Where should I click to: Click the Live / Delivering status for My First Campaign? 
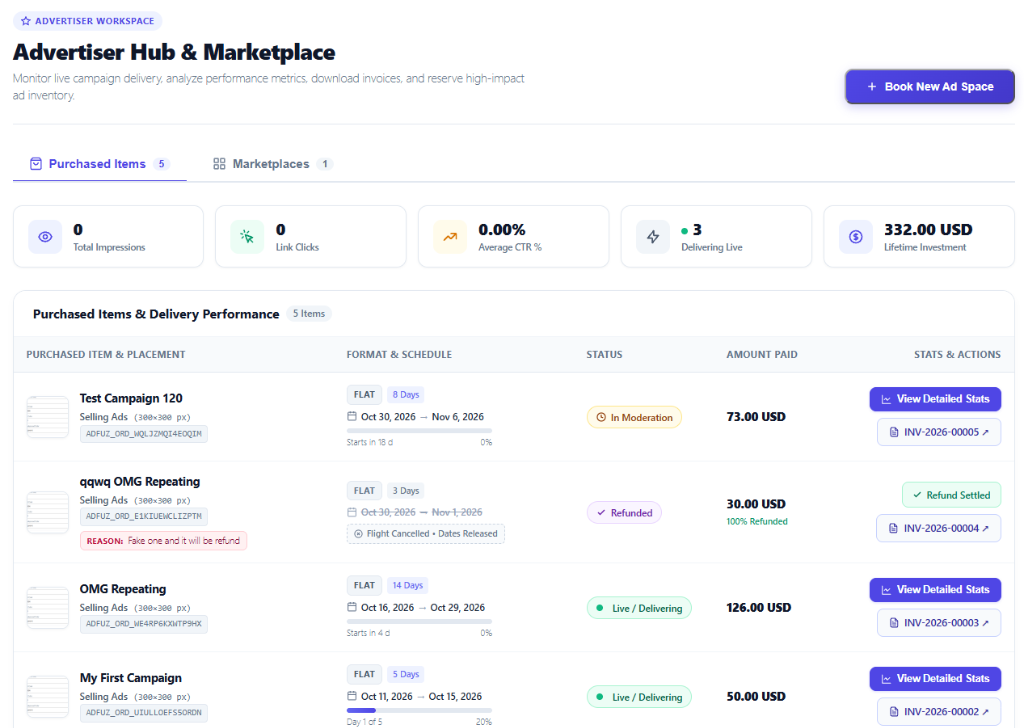[x=639, y=697]
